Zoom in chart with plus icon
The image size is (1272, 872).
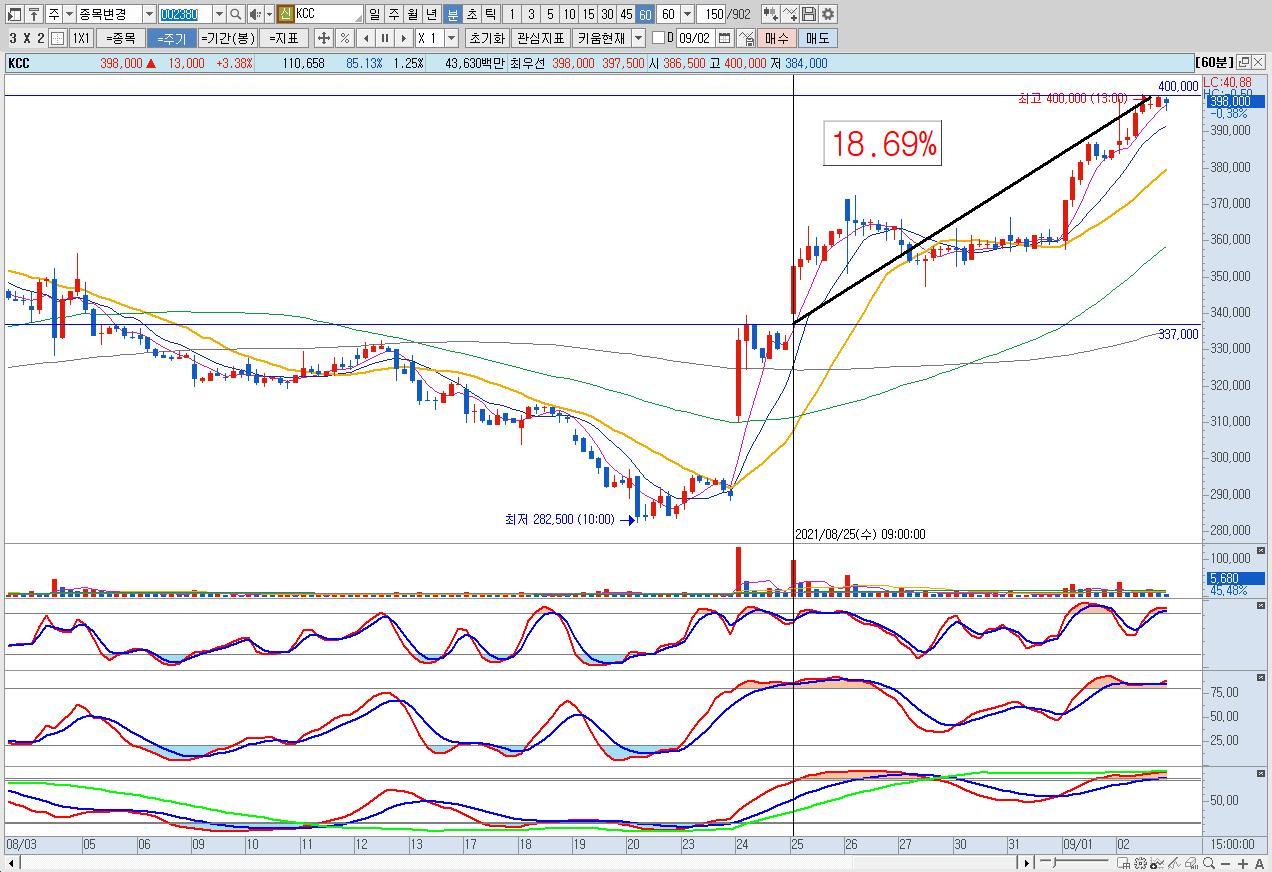(x=1243, y=864)
